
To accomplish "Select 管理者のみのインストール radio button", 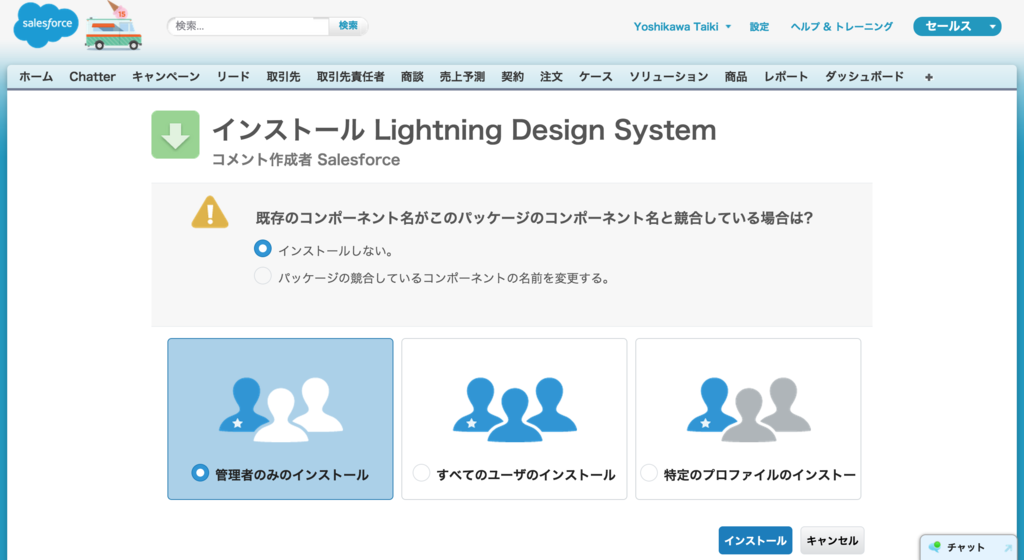I will pos(200,473).
